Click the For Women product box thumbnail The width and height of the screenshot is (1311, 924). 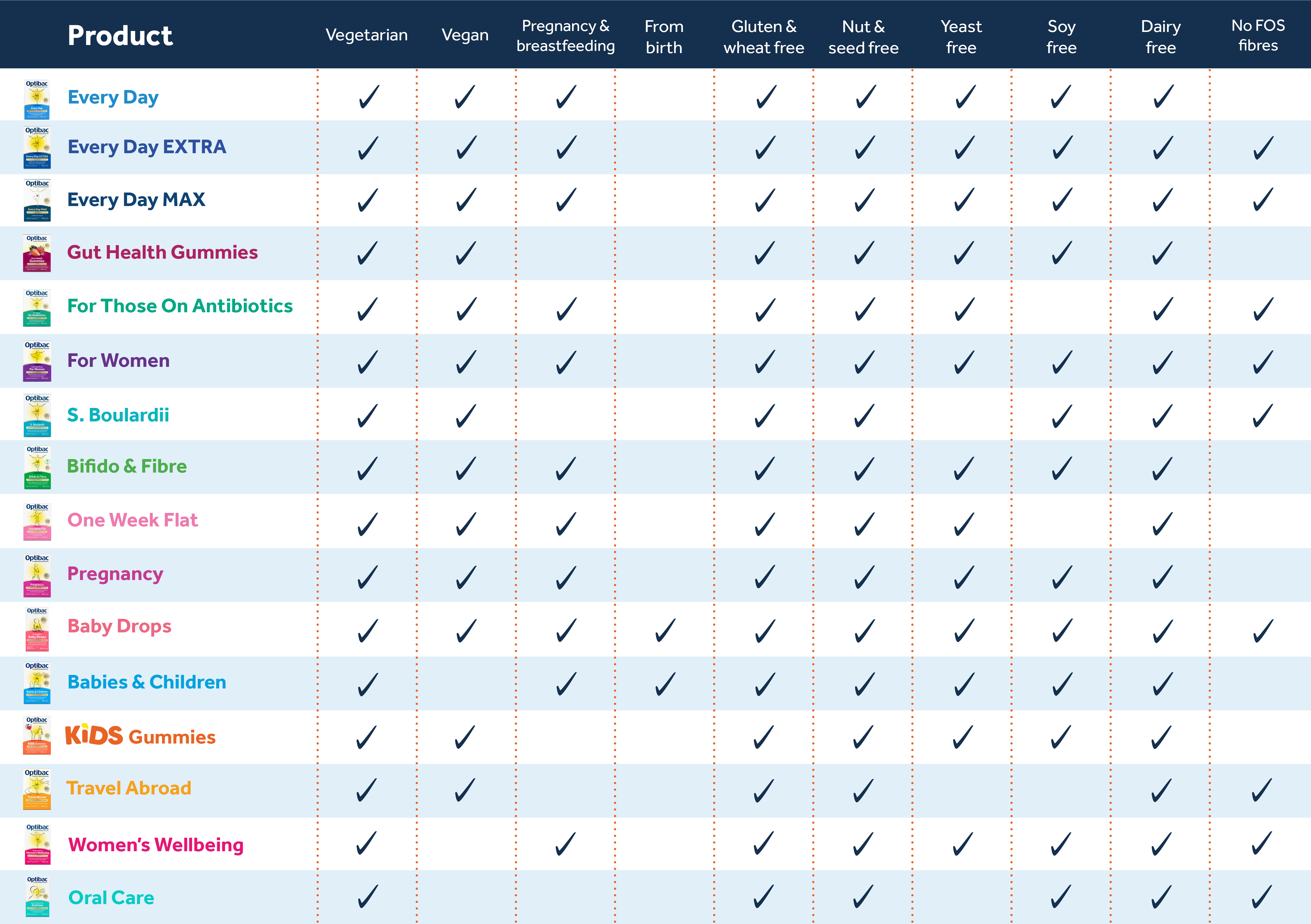click(37, 361)
